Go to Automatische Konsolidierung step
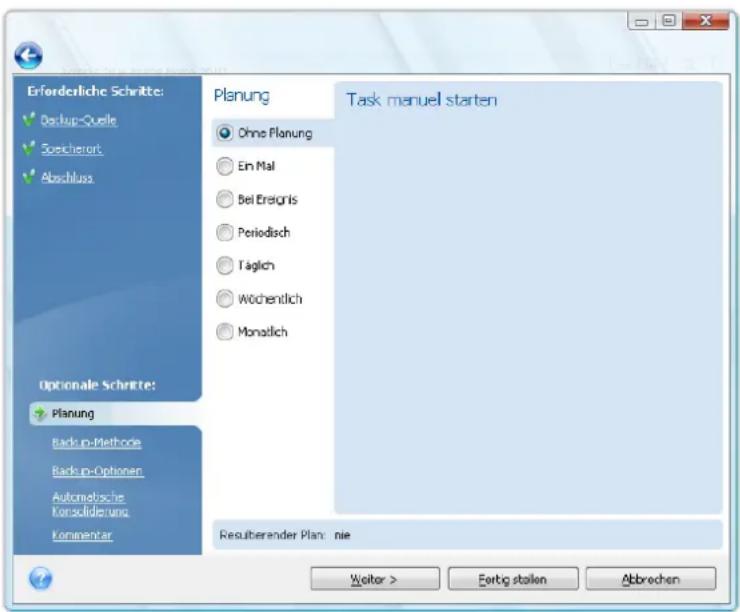740x612 pixels. tap(90, 504)
